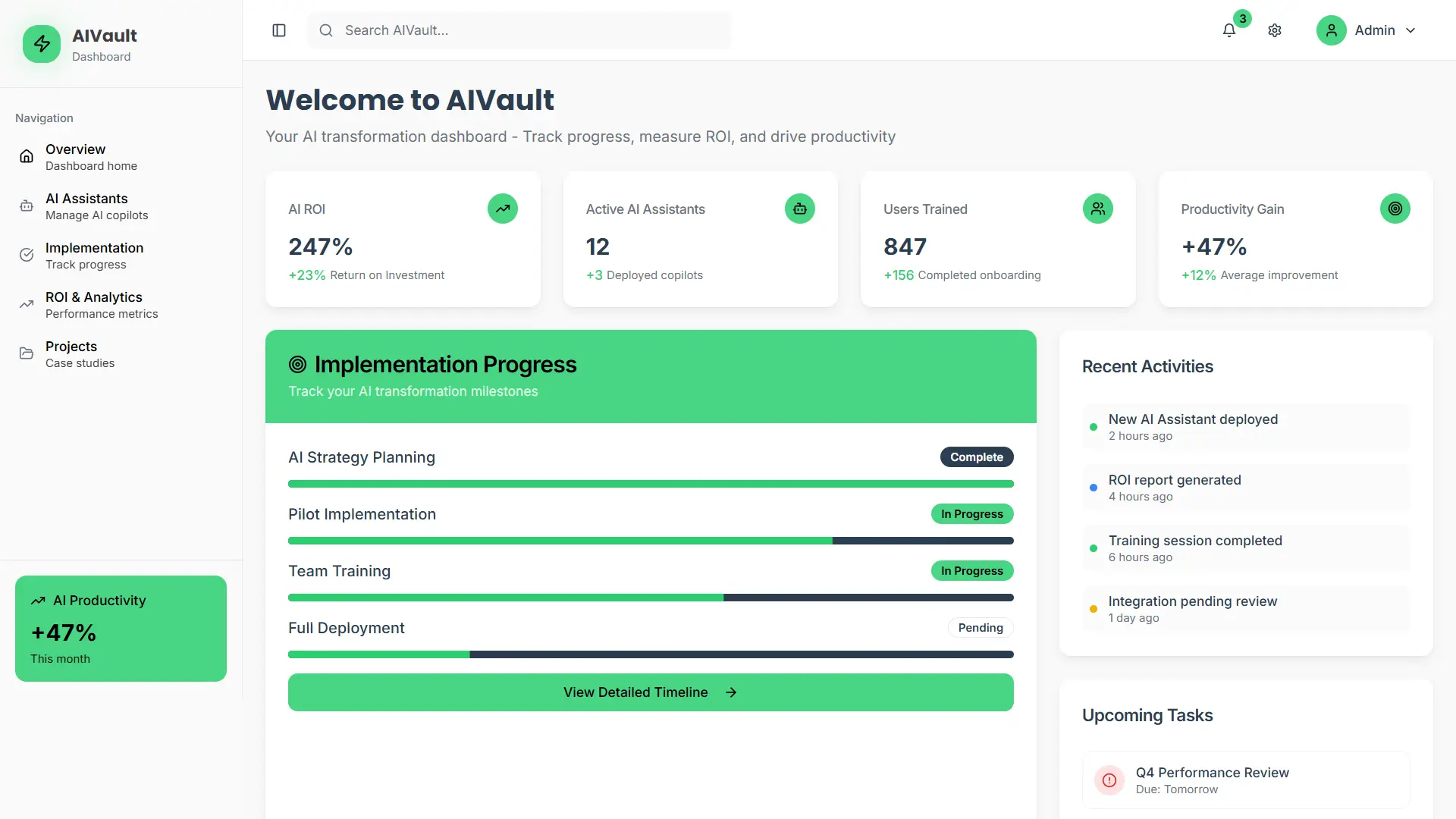
Task: Click the target icon on Productivity Gain card
Action: (x=1395, y=209)
